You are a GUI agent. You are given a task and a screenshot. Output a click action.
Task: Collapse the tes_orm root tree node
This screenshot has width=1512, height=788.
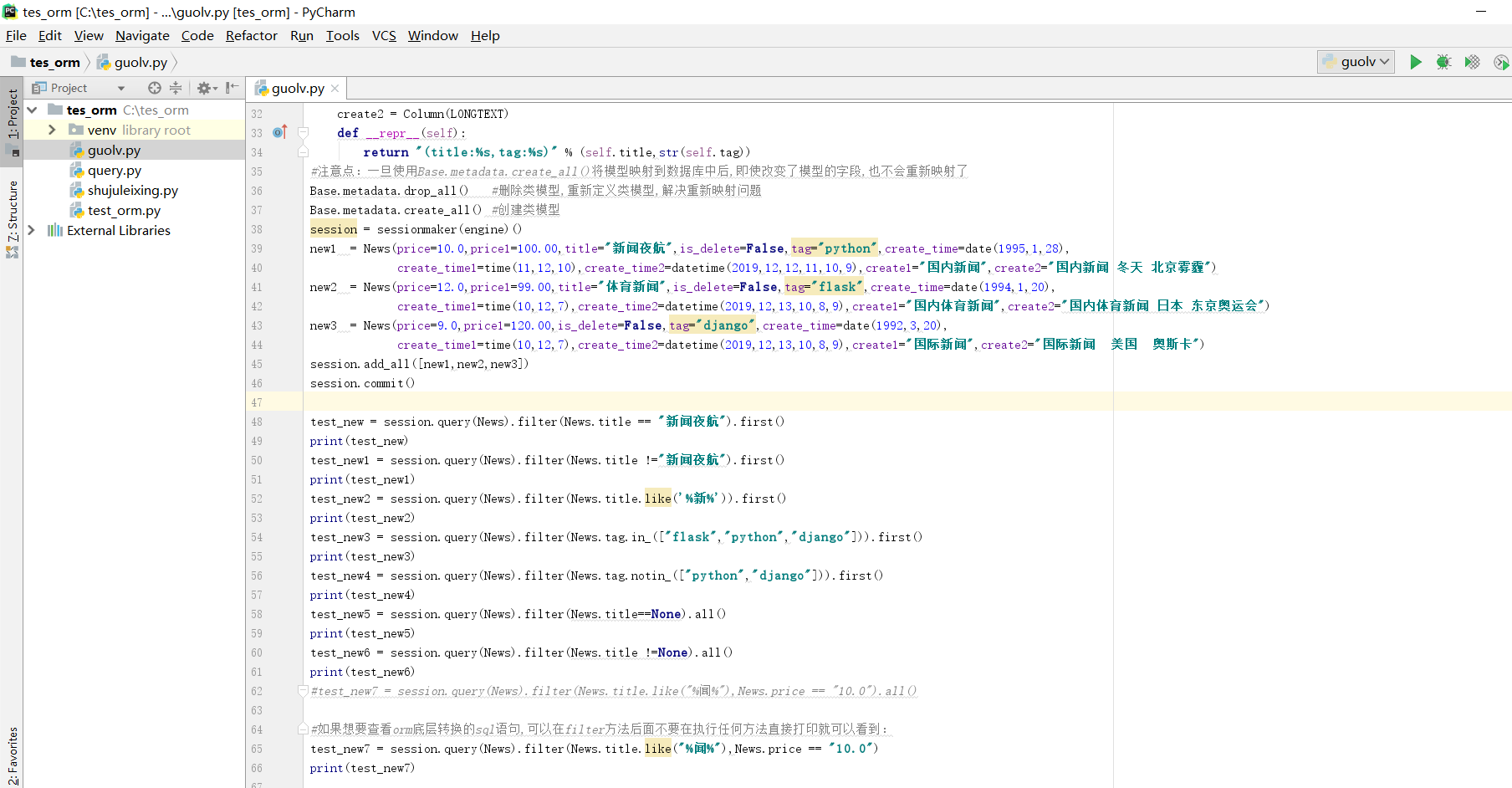click(x=32, y=110)
